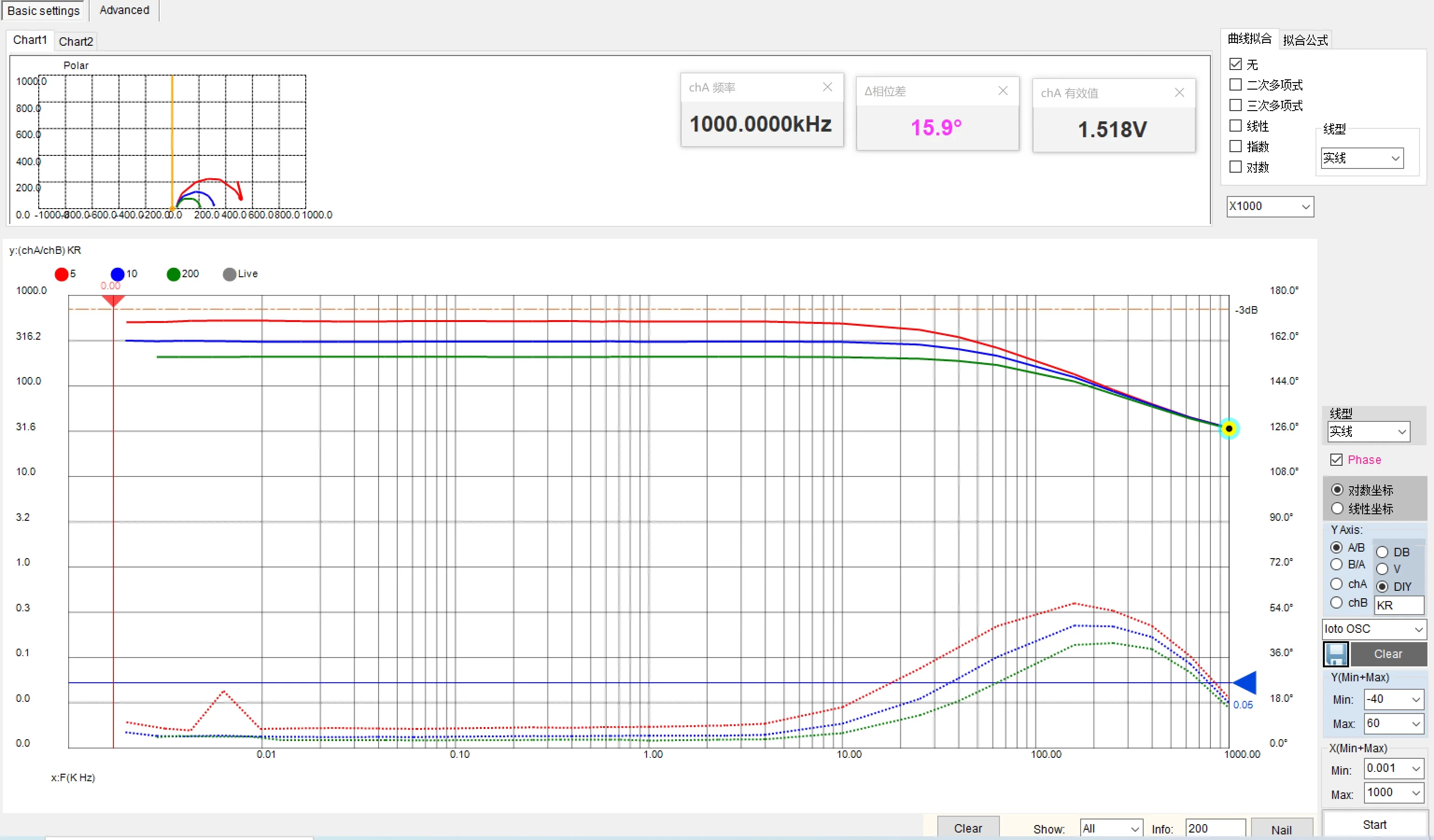Open the X1000 multiplier dropdown
The width and height of the screenshot is (1434, 840).
click(1270, 206)
